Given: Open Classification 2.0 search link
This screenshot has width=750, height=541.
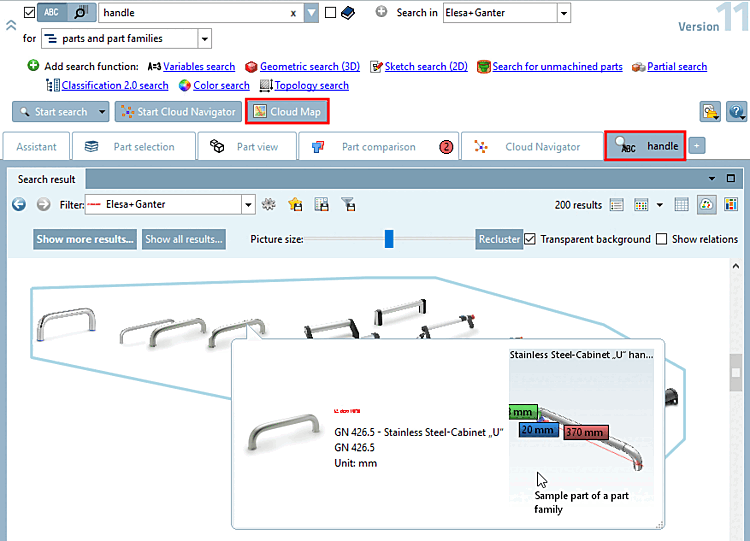Looking at the screenshot, I should point(115,85).
